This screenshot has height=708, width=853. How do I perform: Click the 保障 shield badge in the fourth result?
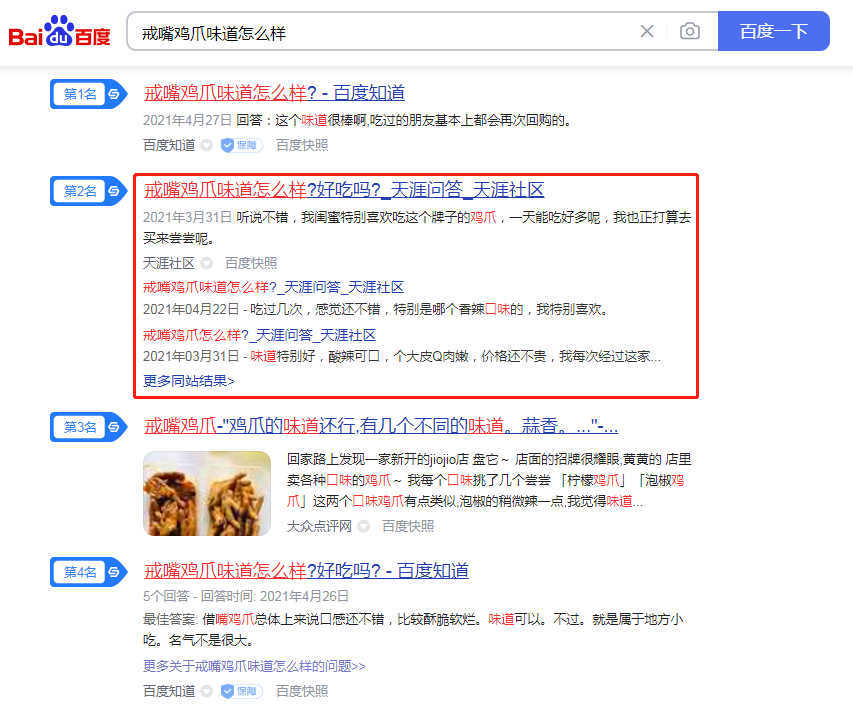coord(242,691)
